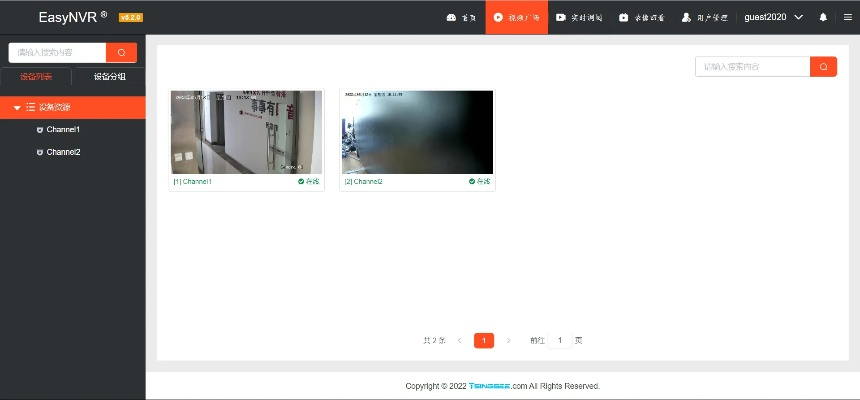Open the Channel1 video thumbnail

pos(246,132)
